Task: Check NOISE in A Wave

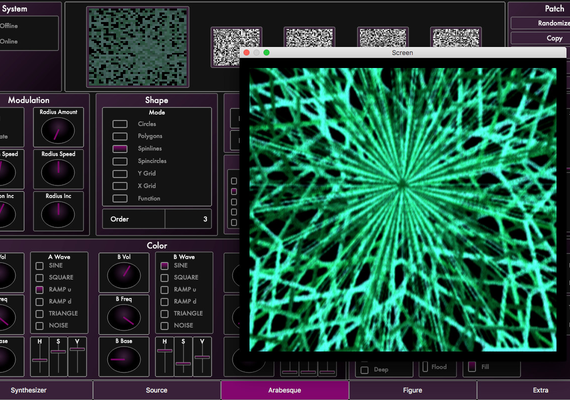Action: point(40,326)
